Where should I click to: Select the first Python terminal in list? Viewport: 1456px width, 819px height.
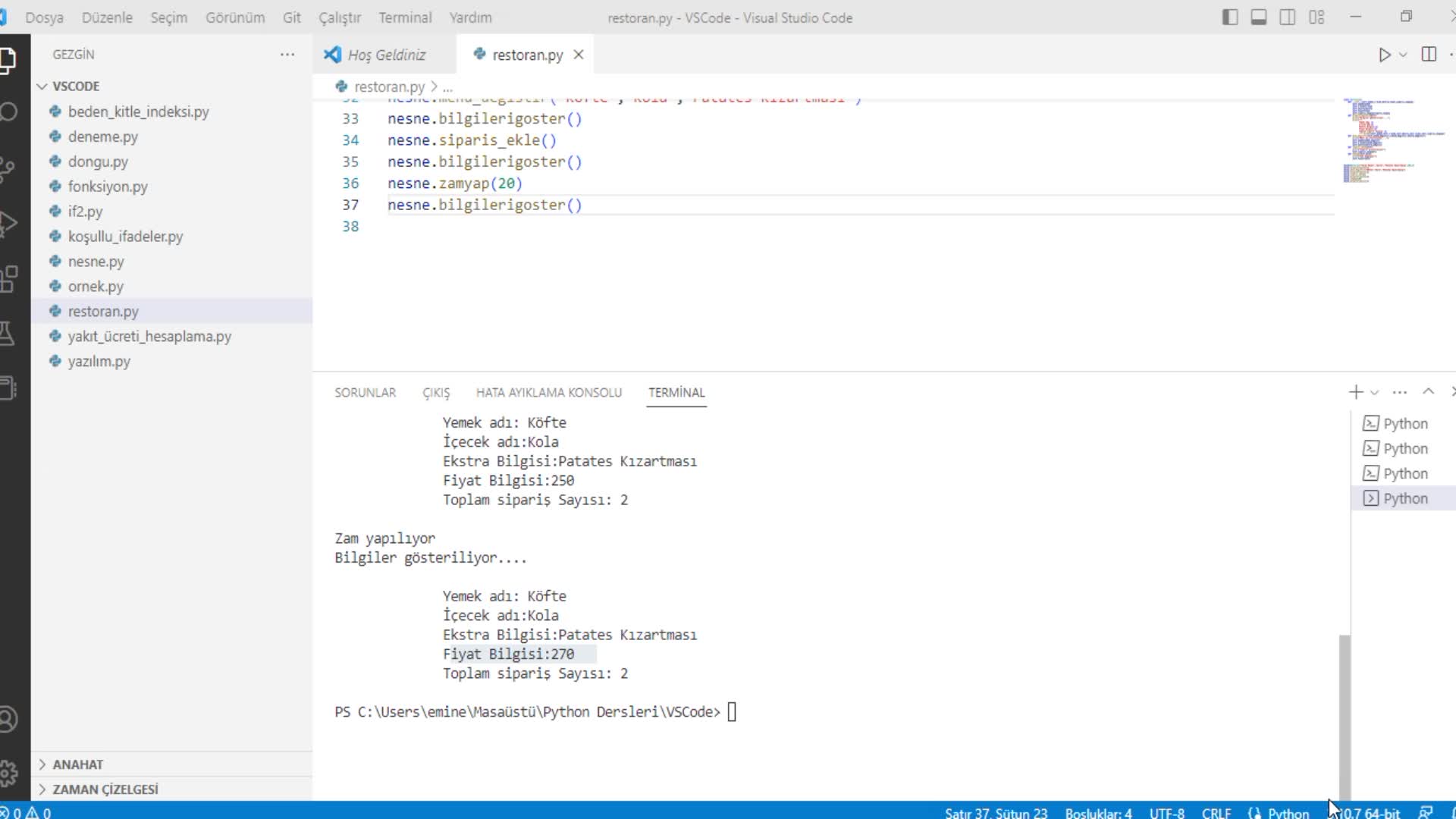tap(1403, 423)
